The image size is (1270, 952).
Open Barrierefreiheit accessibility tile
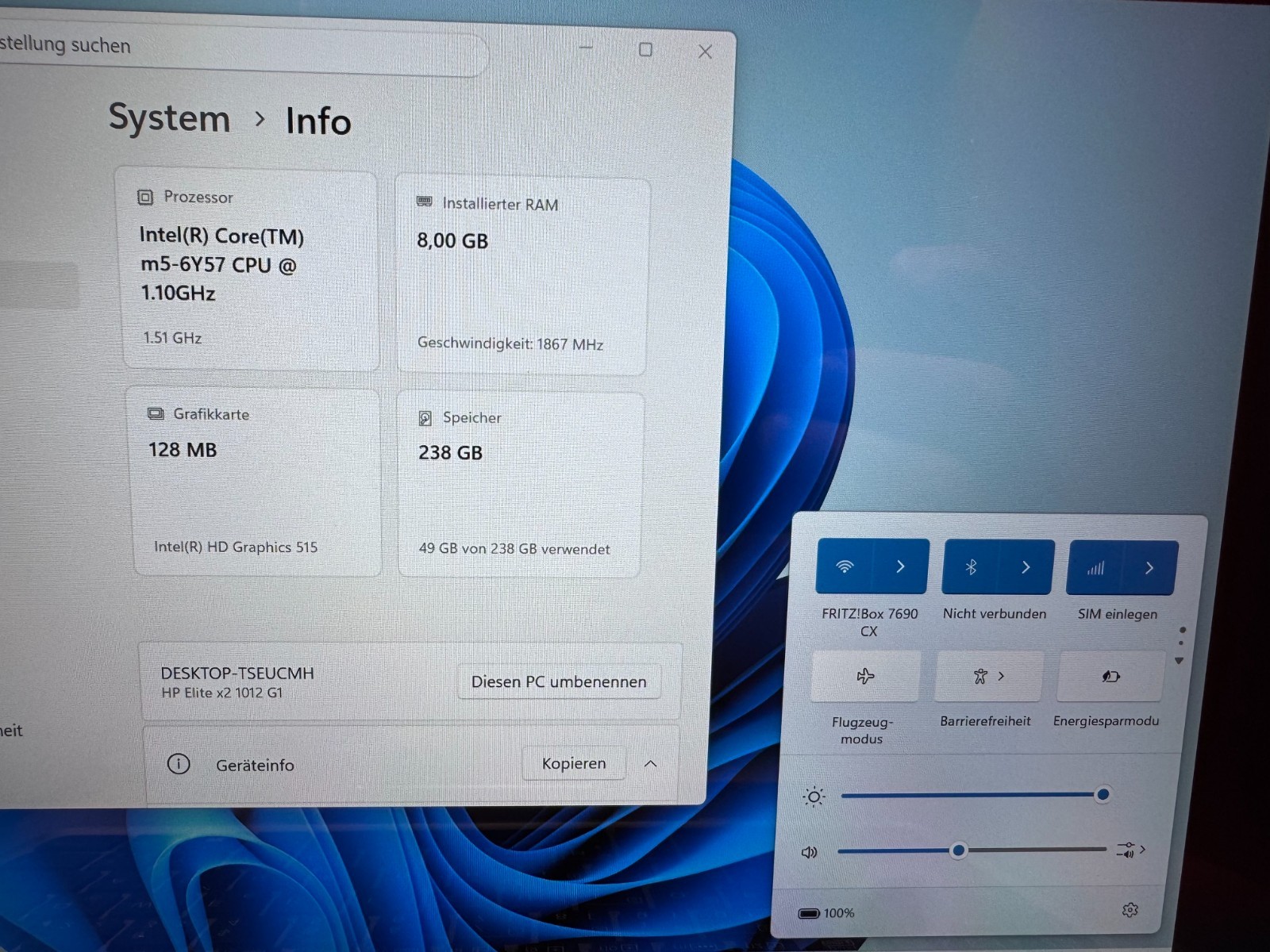coord(988,676)
